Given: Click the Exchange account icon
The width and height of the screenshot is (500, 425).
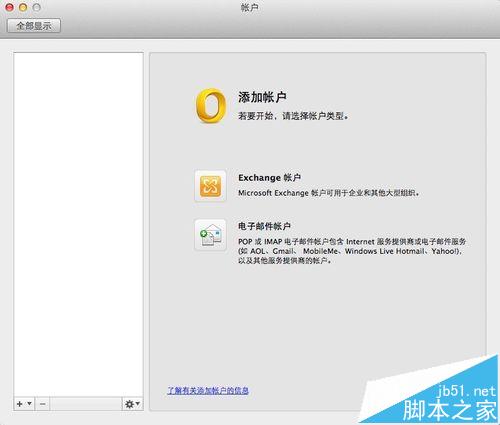Looking at the screenshot, I should tap(210, 186).
